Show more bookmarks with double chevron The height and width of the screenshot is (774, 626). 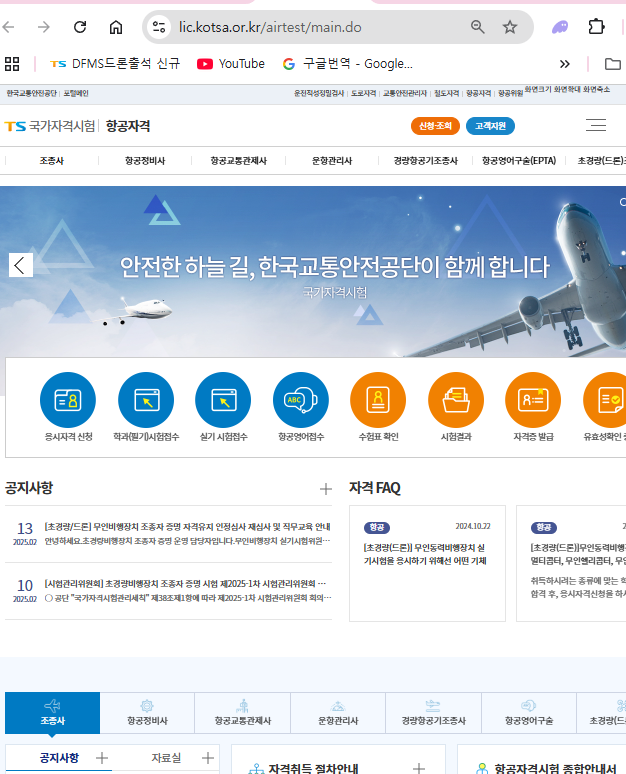click(565, 64)
